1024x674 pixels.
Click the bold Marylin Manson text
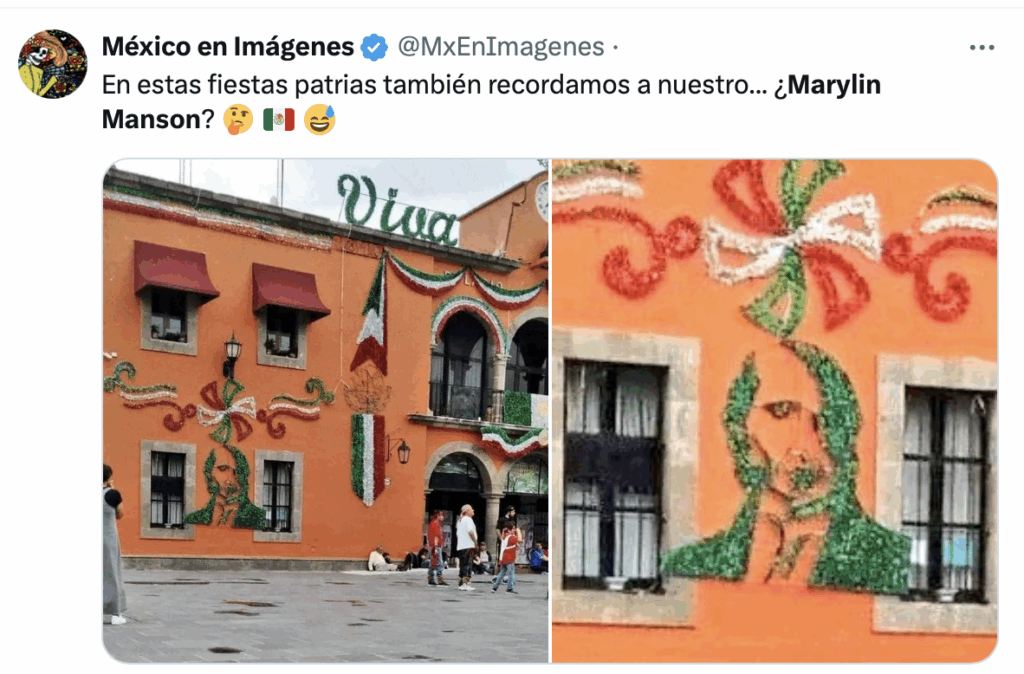[x=491, y=102]
